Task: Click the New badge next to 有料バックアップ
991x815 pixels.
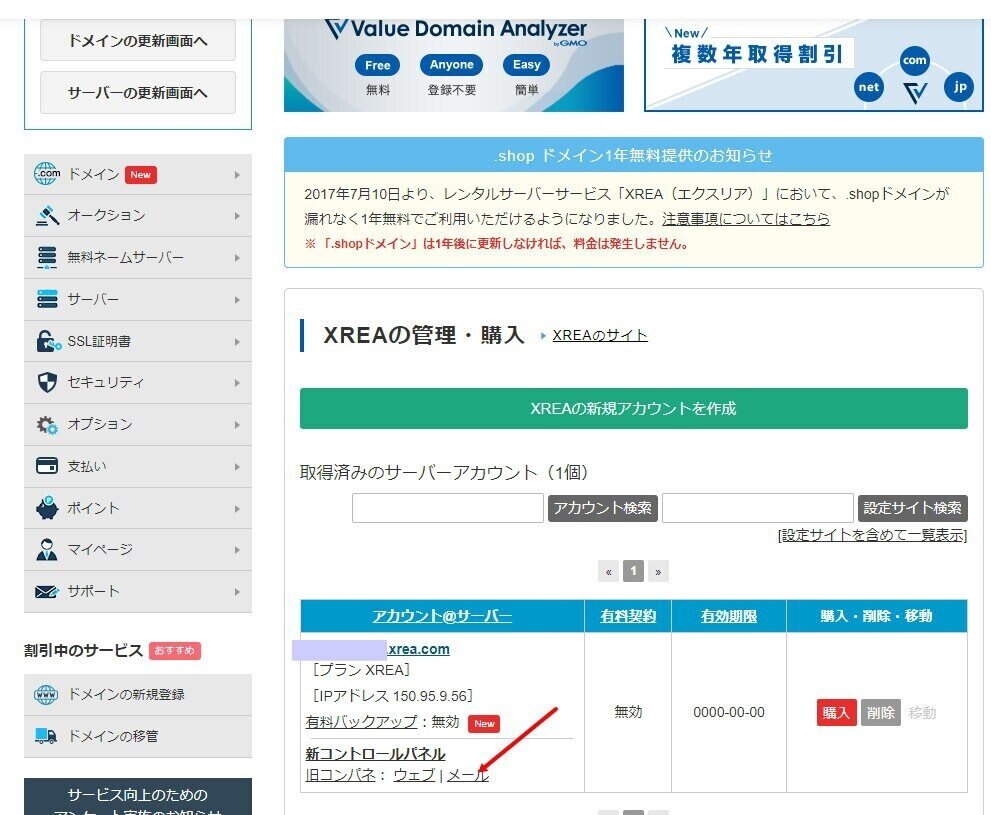Action: pyautogui.click(x=484, y=724)
